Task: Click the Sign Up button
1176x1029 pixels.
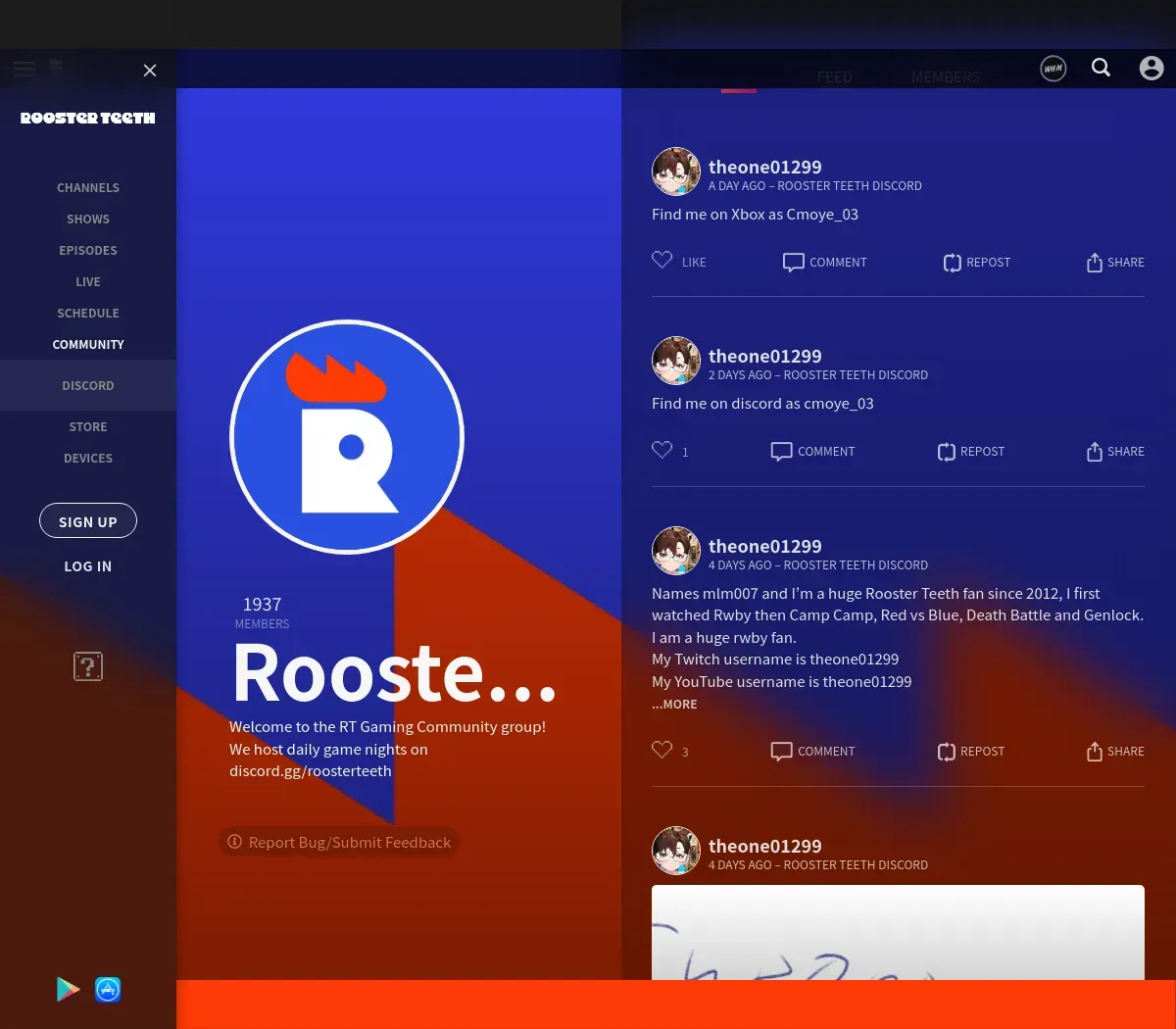Action: 88,520
